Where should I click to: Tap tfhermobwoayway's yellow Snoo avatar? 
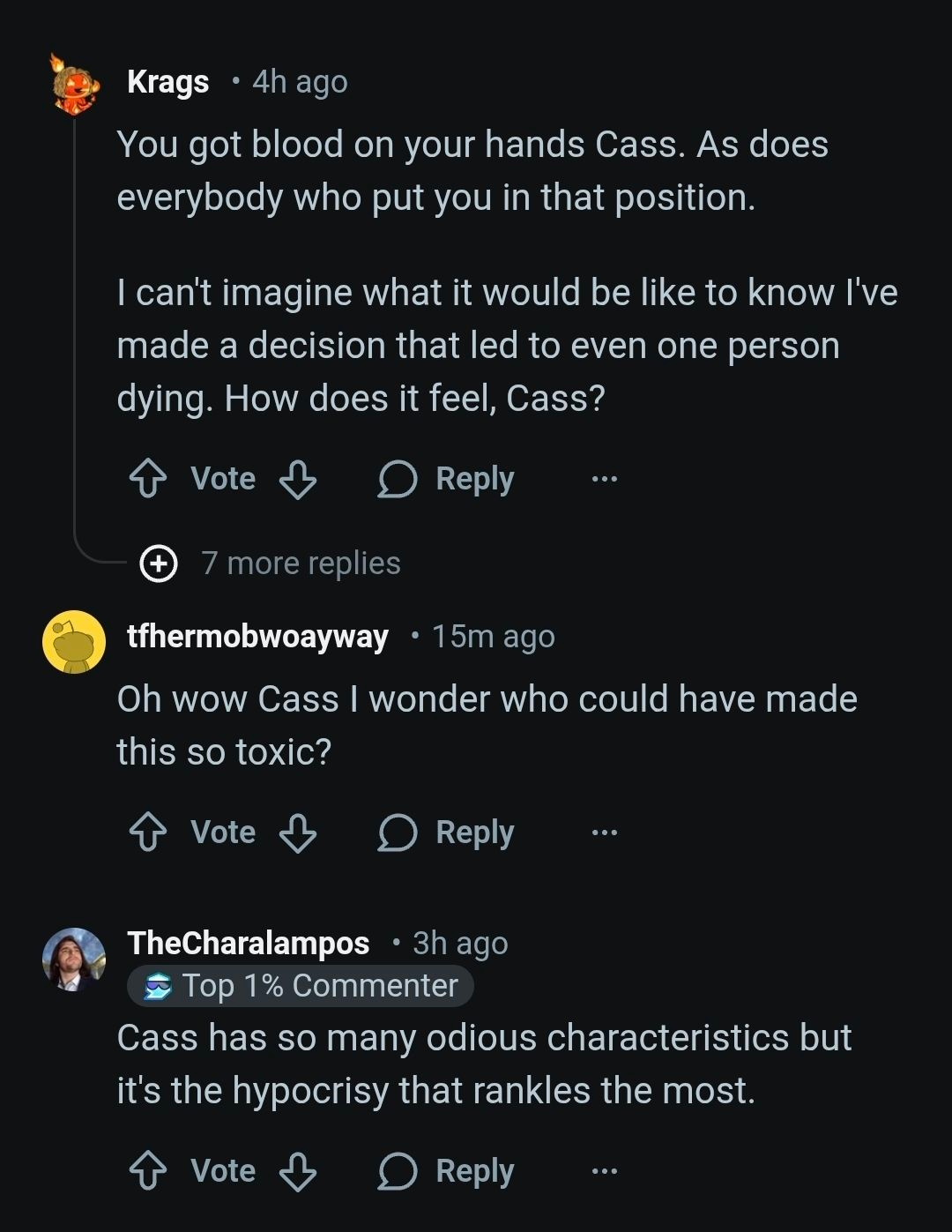click(74, 641)
